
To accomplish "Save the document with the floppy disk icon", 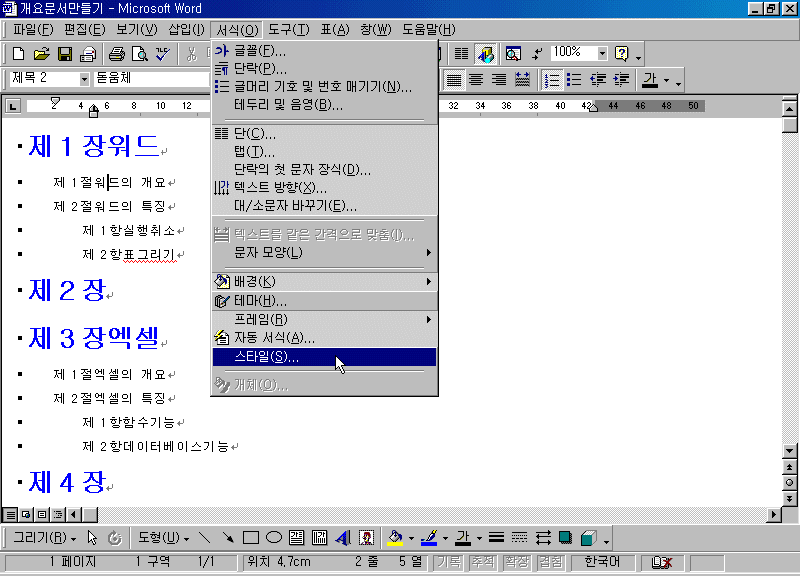I will point(65,54).
